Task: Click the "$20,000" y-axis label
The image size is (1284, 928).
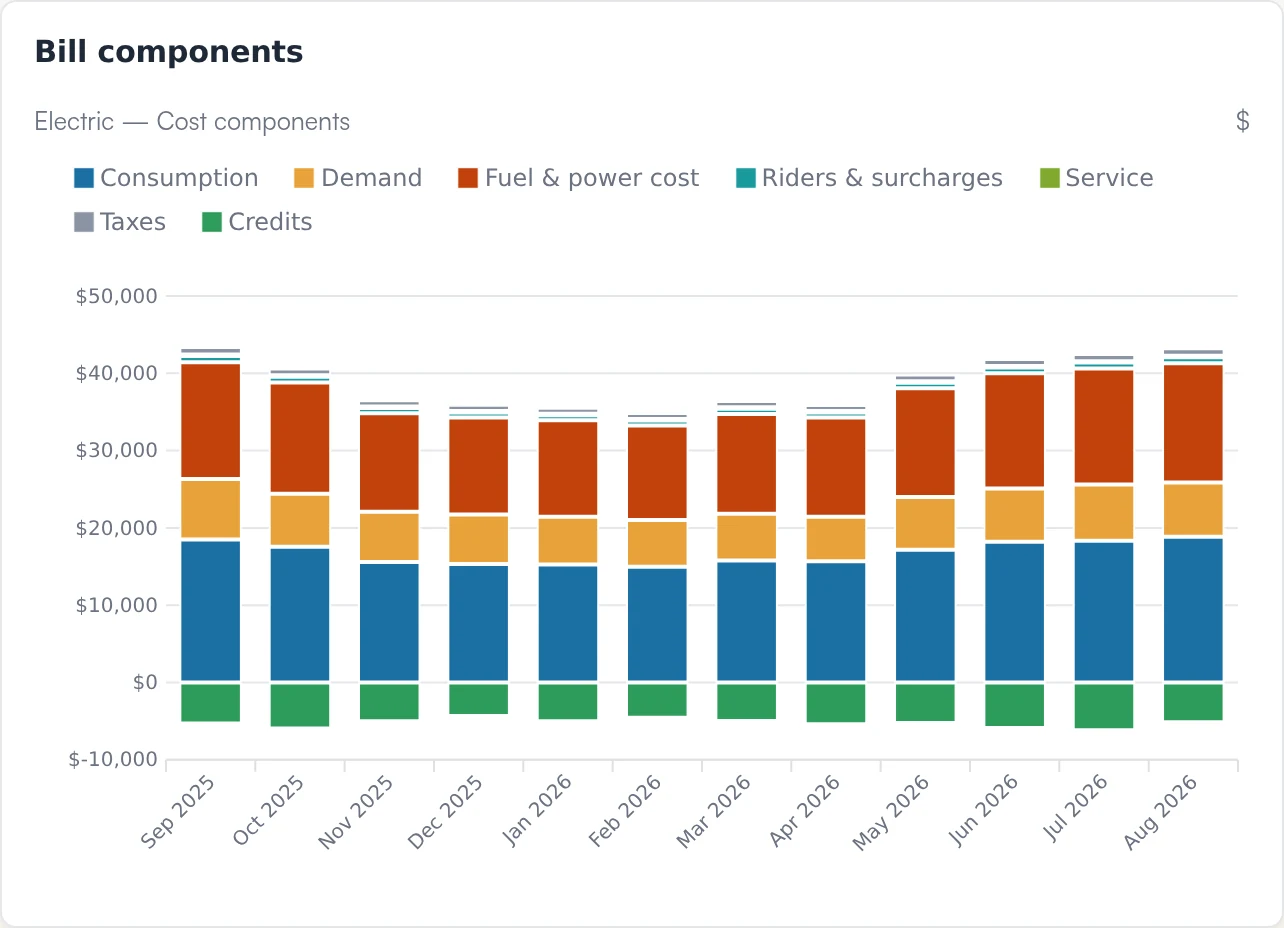Action: click(x=117, y=528)
